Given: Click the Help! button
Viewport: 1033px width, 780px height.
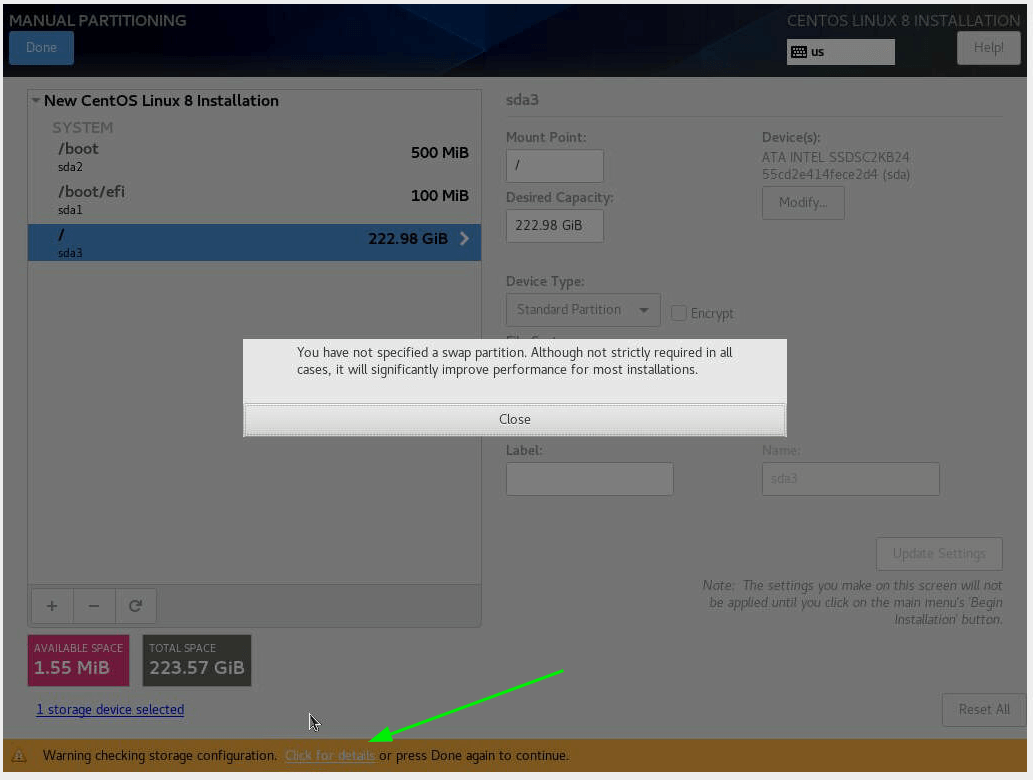Looking at the screenshot, I should coord(988,47).
